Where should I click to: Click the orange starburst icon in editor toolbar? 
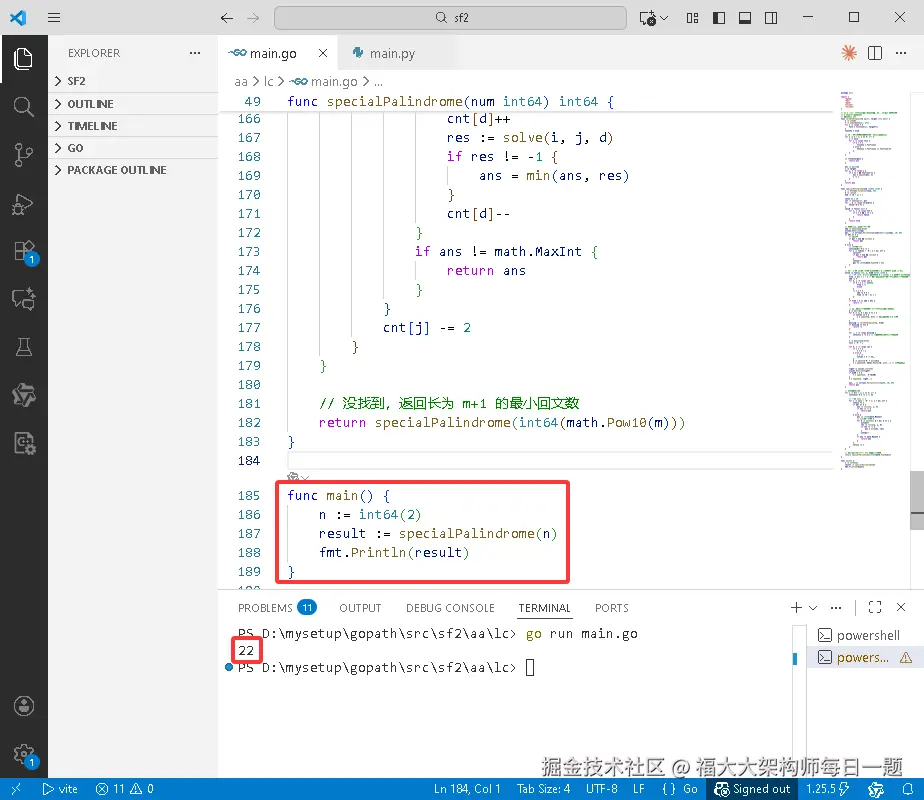pos(849,53)
